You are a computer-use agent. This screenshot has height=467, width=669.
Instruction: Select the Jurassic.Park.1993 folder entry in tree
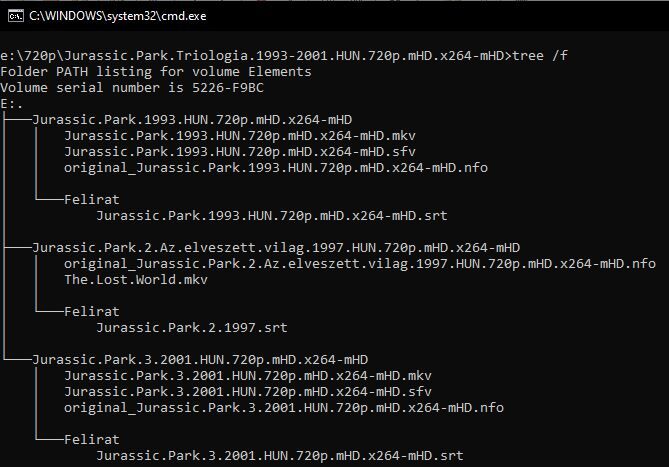coord(192,119)
